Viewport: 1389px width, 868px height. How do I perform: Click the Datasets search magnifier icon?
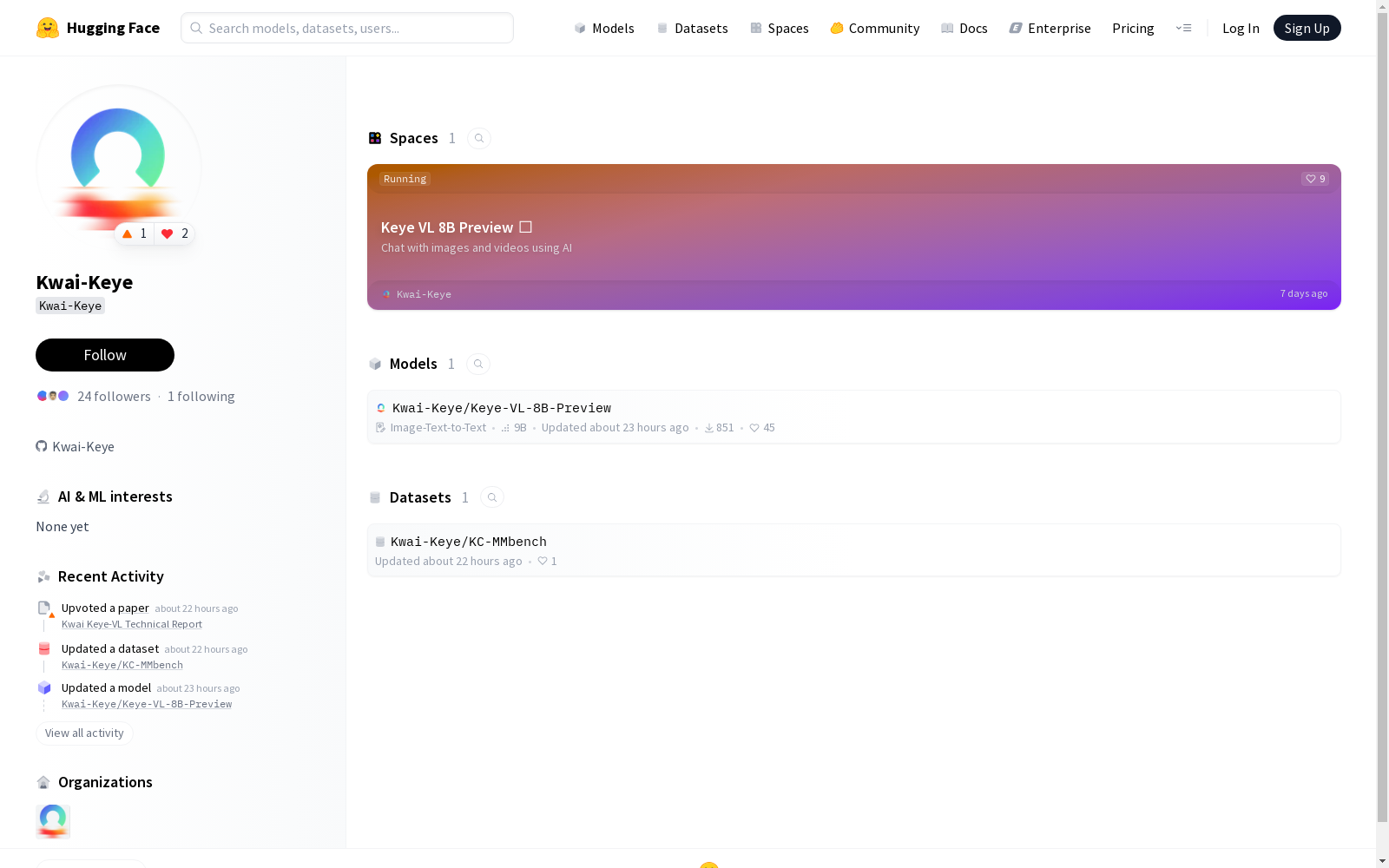click(492, 497)
